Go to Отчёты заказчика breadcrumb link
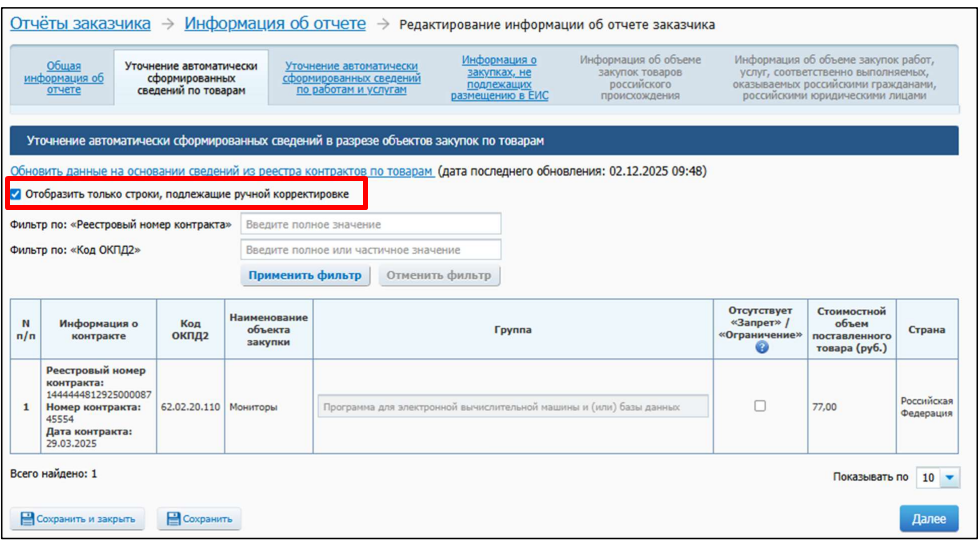Screen dimensions: 980x543 [81, 24]
